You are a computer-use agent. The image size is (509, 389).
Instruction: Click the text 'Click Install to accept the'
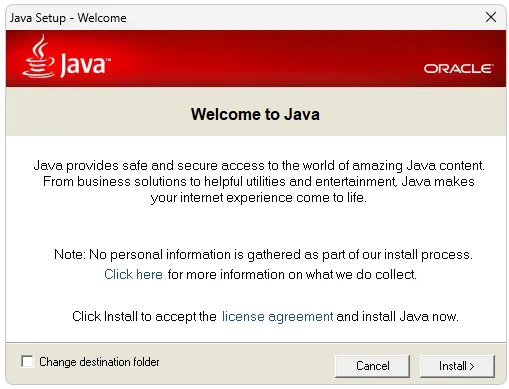(144, 316)
